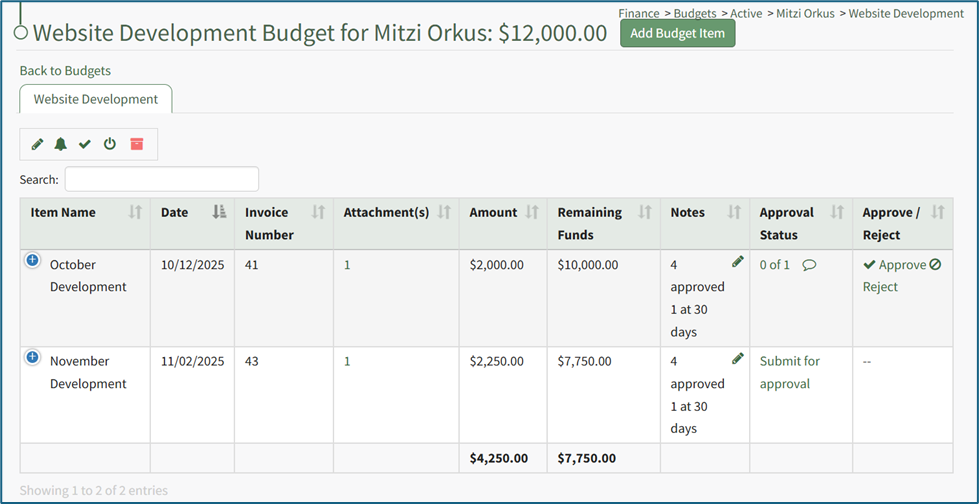Sort table by Amount column
The height and width of the screenshot is (504, 979).
(532, 212)
